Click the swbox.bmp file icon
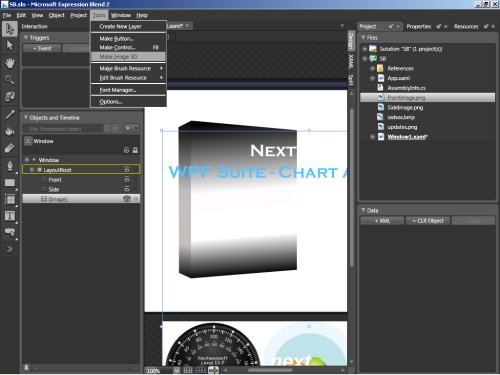The height and width of the screenshot is (375, 500). pos(381,117)
